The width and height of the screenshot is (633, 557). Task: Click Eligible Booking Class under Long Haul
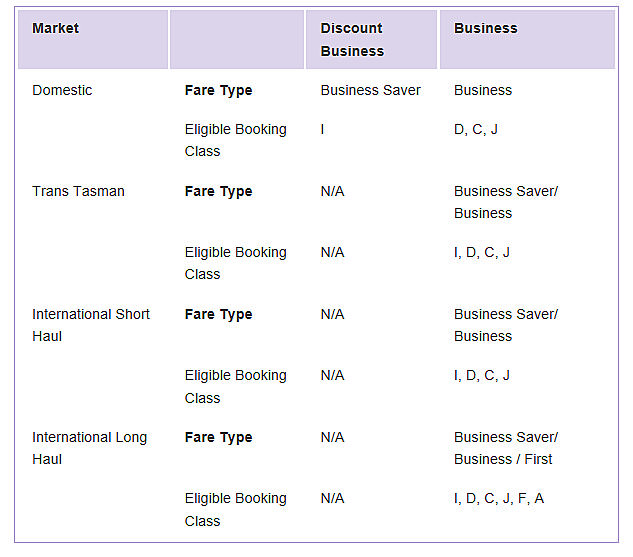[x=236, y=510]
